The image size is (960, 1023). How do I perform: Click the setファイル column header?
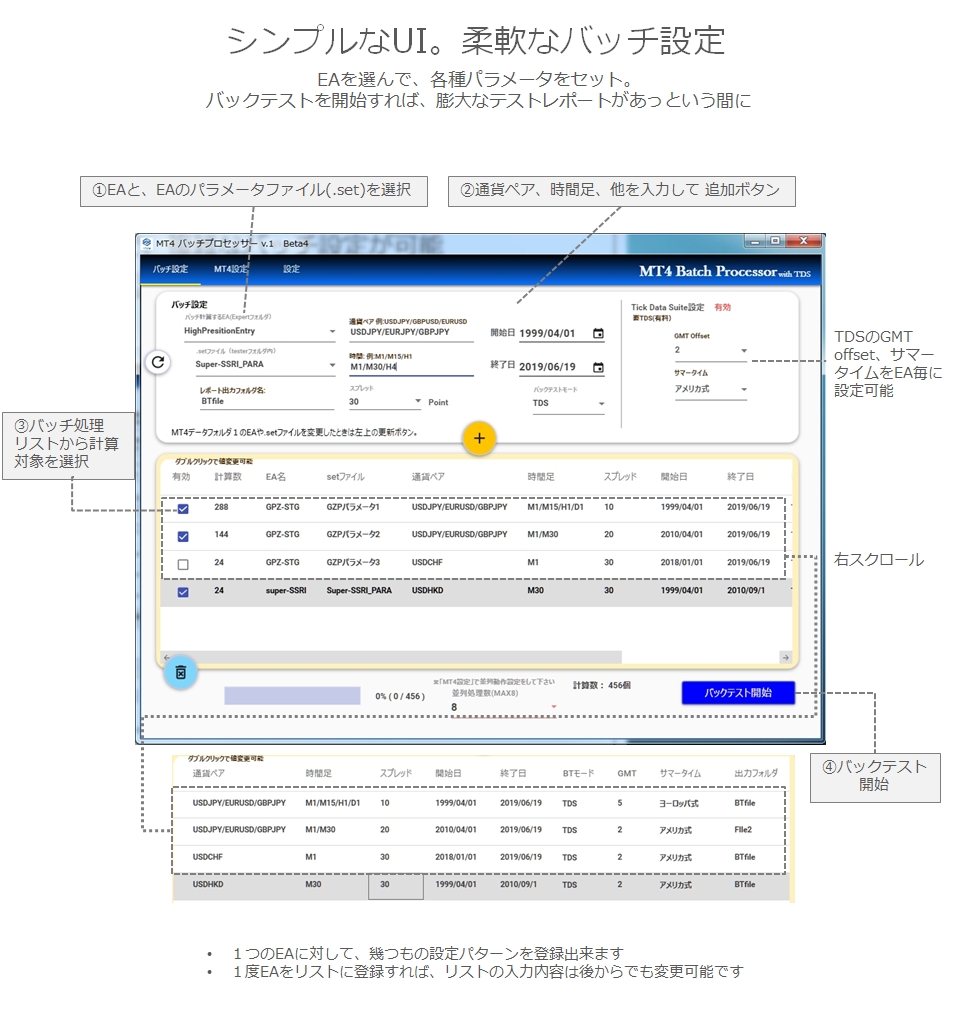coord(345,477)
